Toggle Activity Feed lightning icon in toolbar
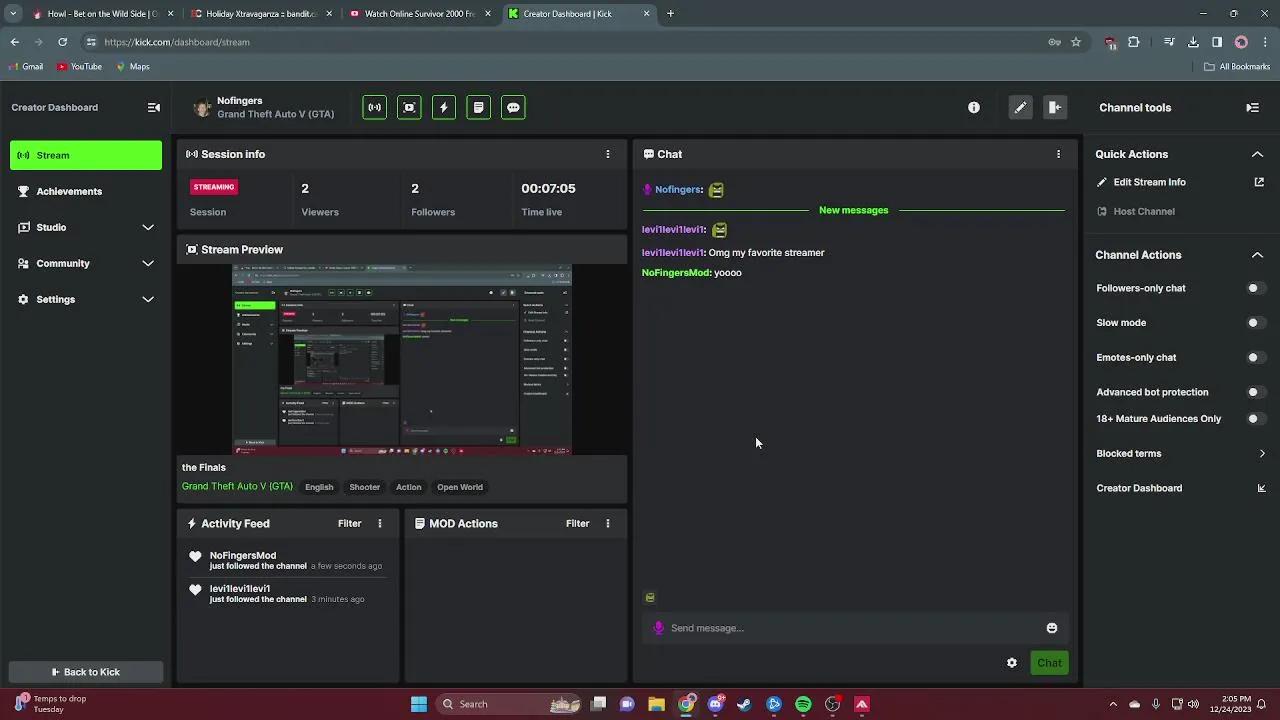 (x=444, y=107)
